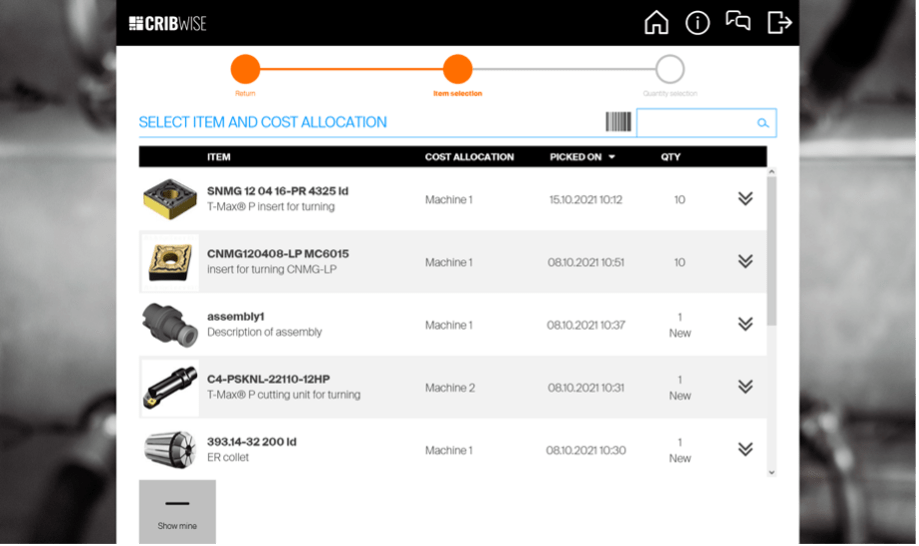Expand the assembly1 row details
Image resolution: width=919 pixels, height=546 pixels.
(x=745, y=324)
